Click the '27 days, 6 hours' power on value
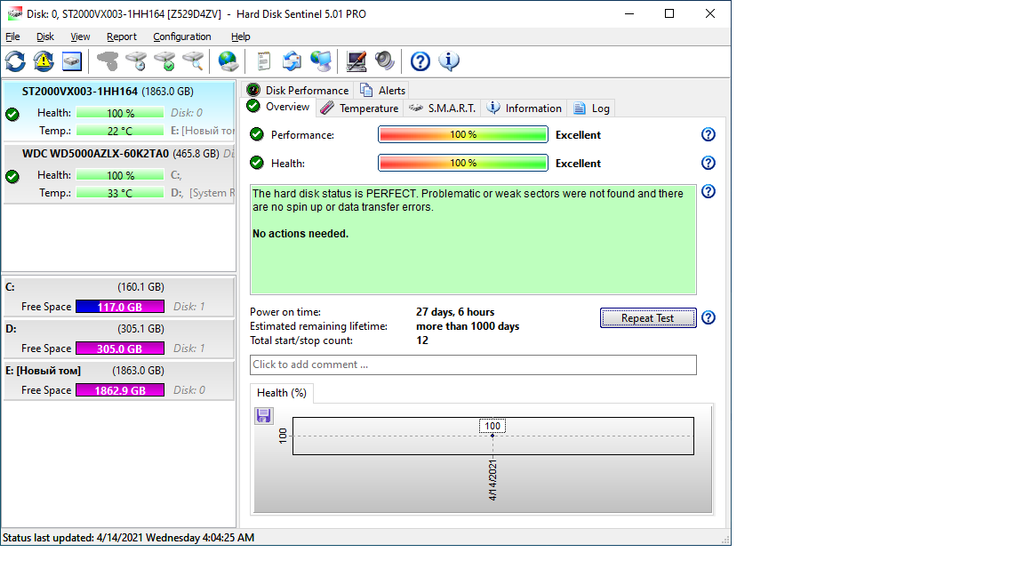 click(x=455, y=312)
